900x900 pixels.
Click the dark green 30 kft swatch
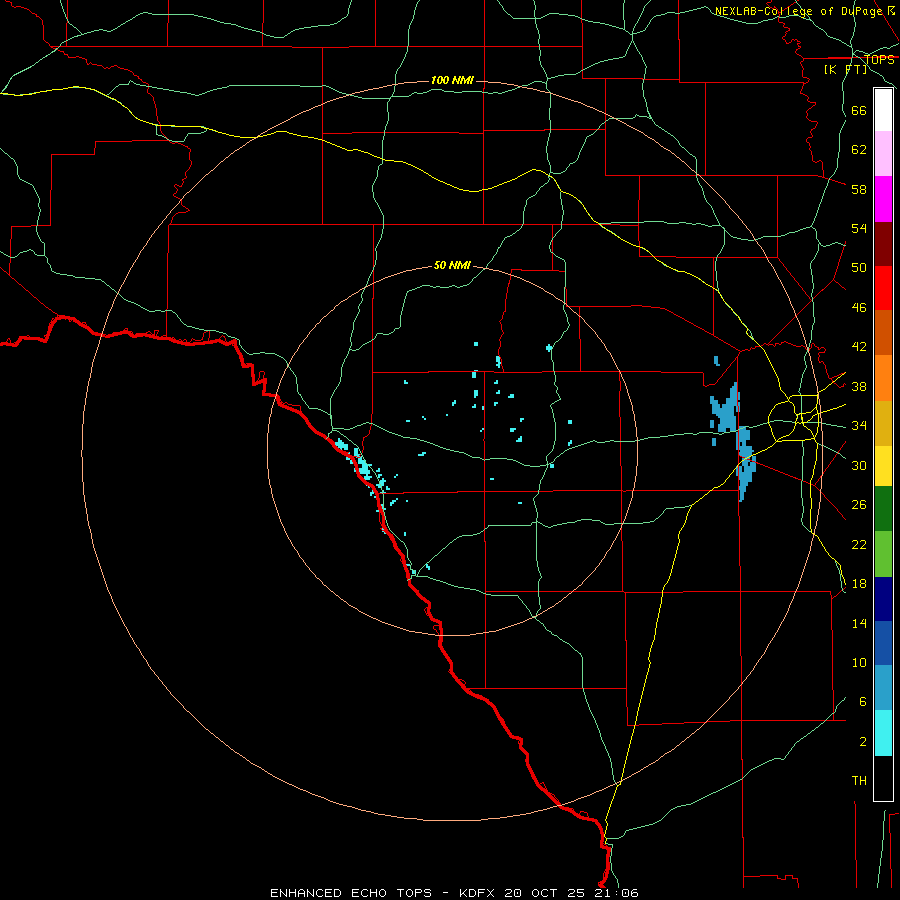point(883,509)
